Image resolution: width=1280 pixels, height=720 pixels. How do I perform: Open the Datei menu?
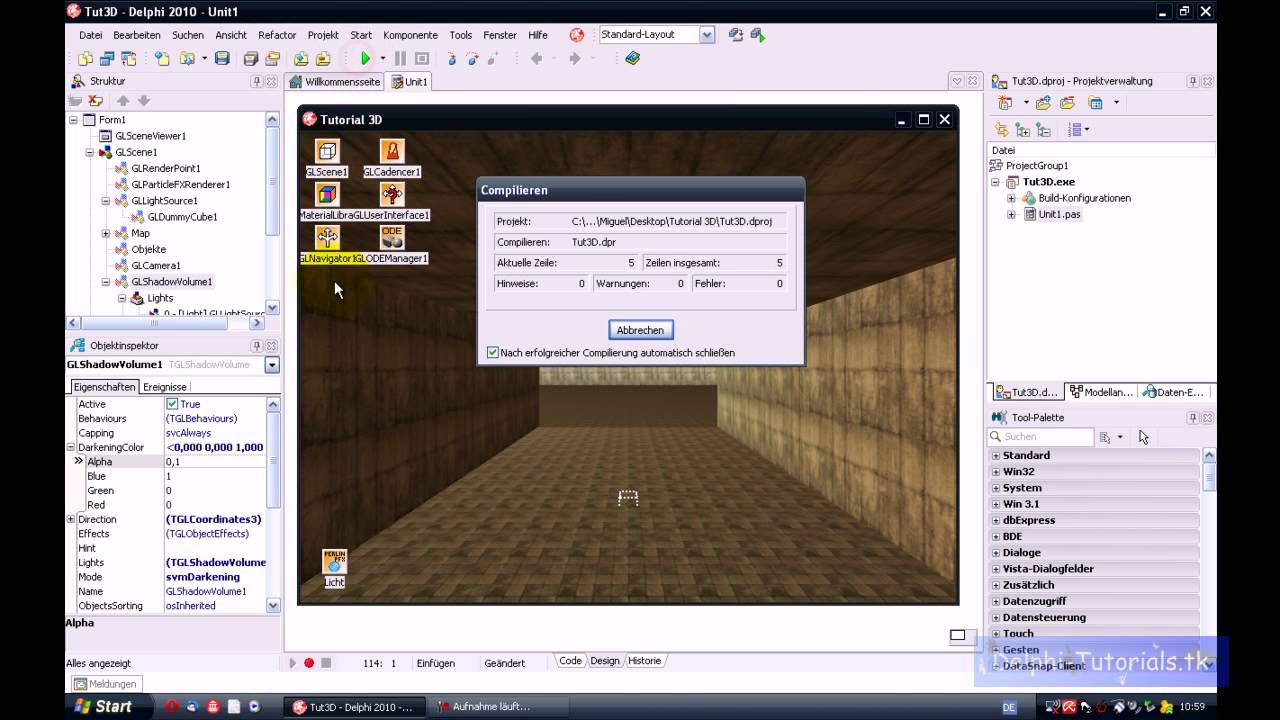tap(91, 35)
